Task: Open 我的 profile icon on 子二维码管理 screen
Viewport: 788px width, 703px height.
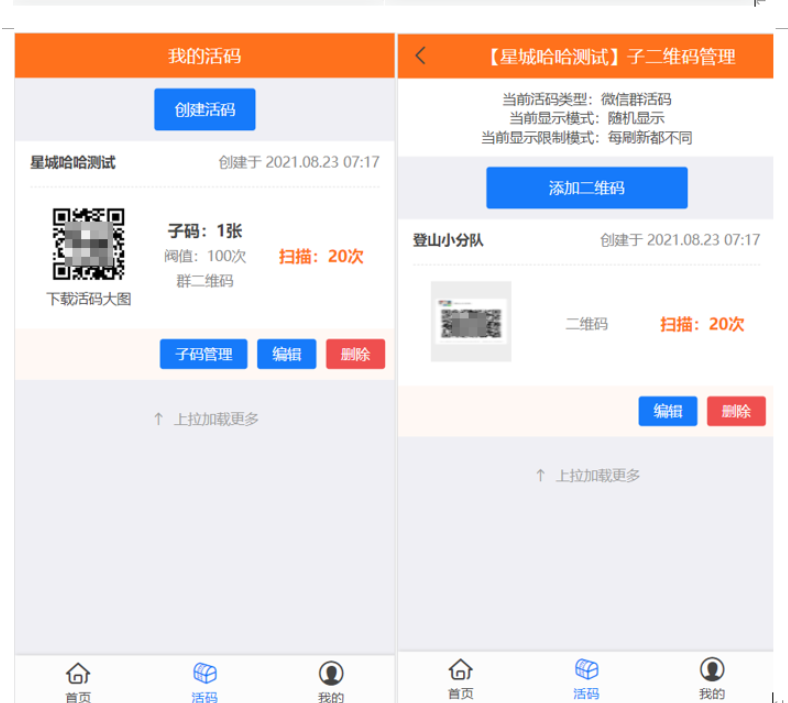Action: (x=711, y=670)
